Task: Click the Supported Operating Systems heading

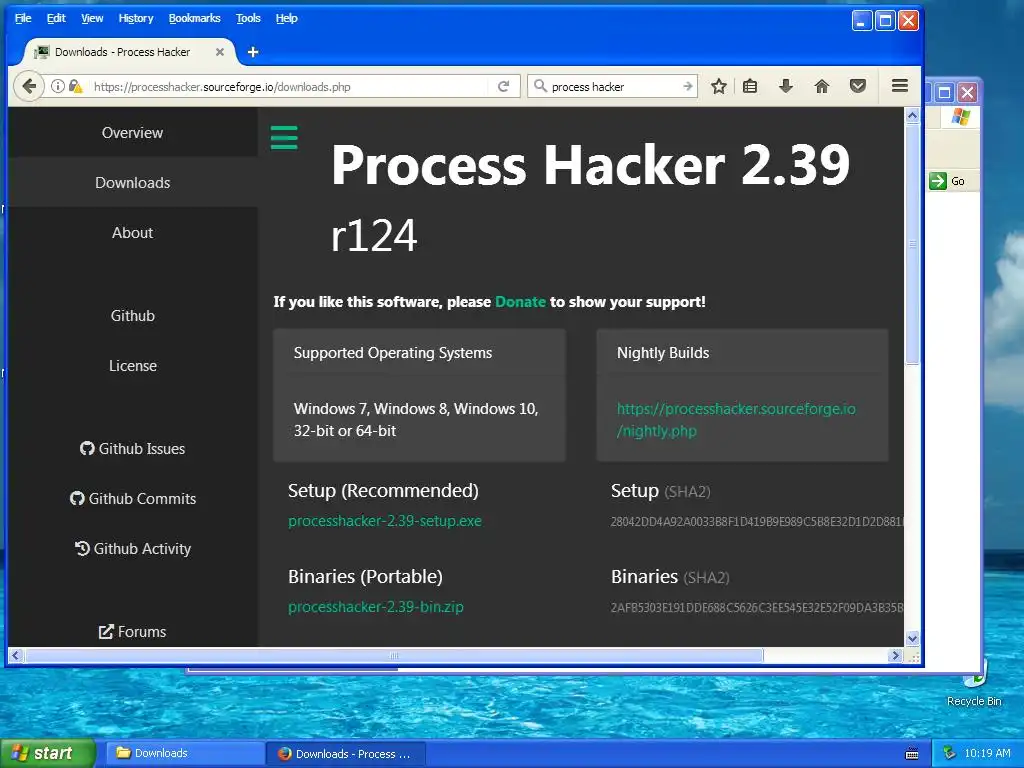Action: [392, 353]
